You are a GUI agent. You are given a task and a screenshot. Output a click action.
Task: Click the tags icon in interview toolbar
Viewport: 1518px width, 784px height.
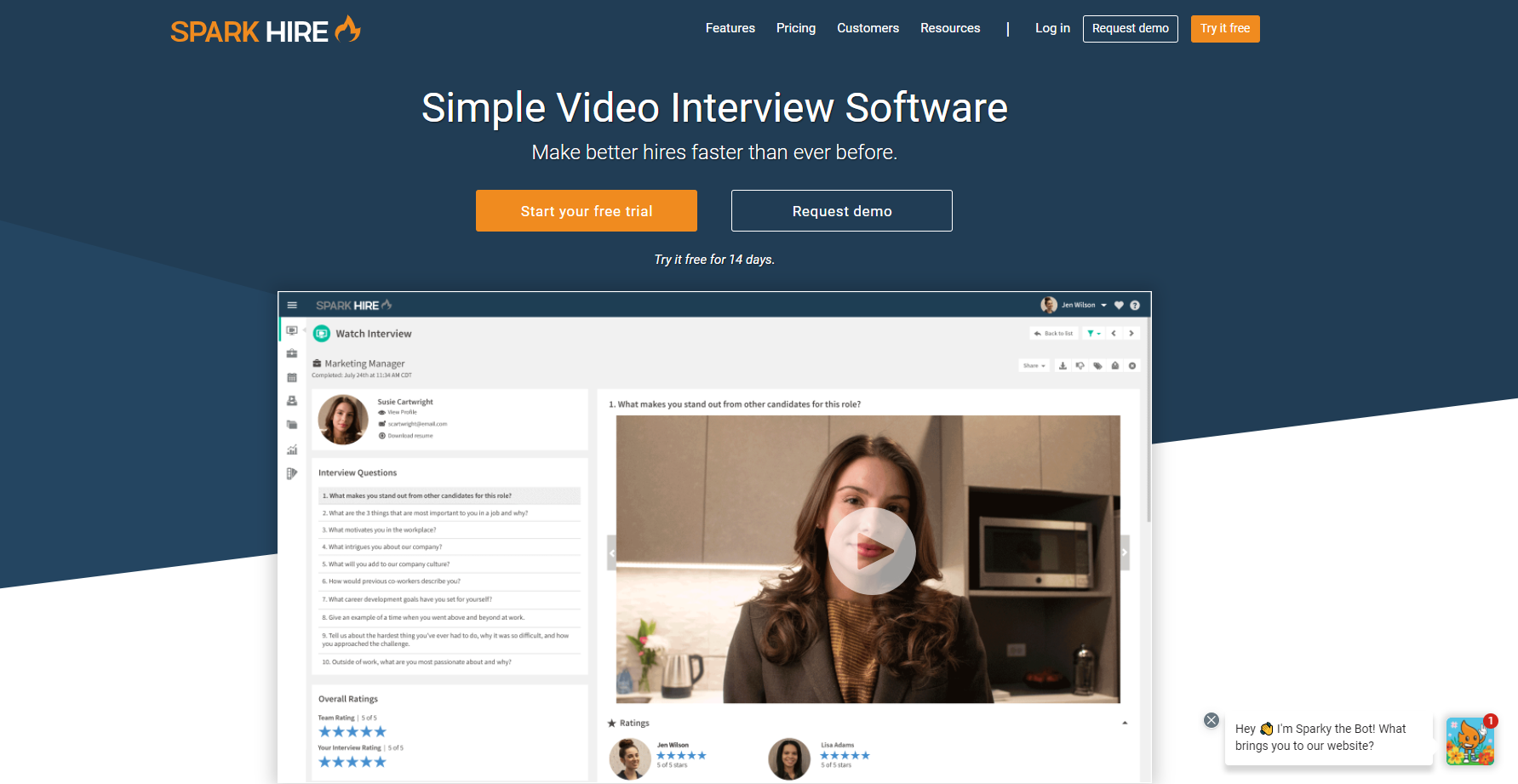tap(1097, 365)
